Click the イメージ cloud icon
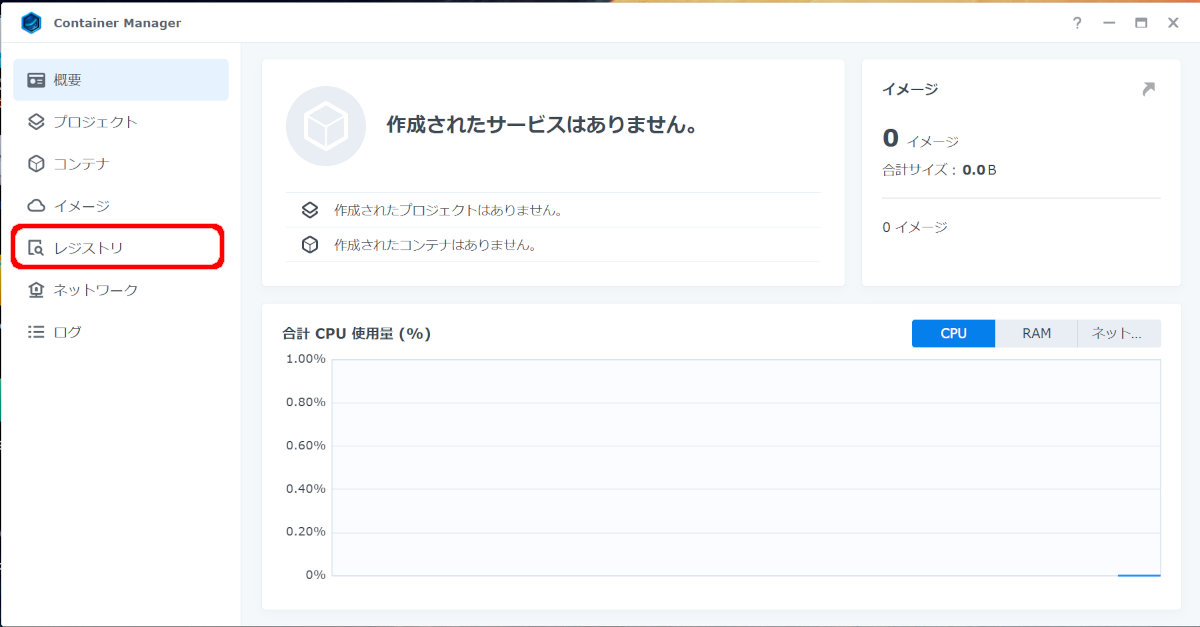 [36, 206]
